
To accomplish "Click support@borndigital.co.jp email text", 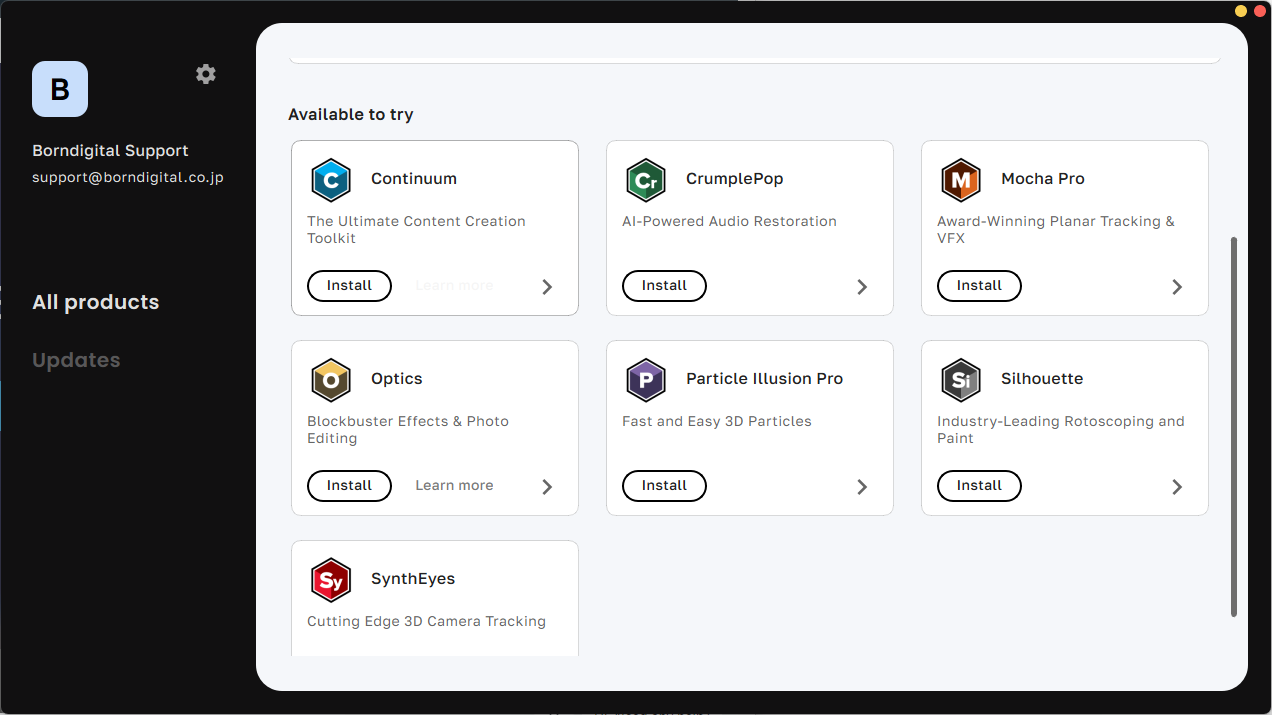I will click(128, 177).
